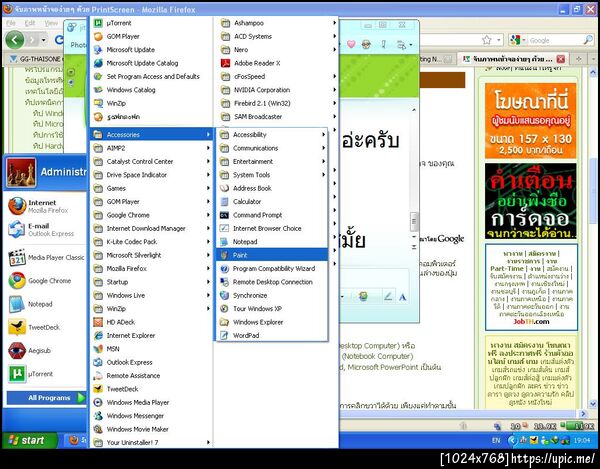
Task: Launch Adobe Reader X
Action: tap(278, 63)
